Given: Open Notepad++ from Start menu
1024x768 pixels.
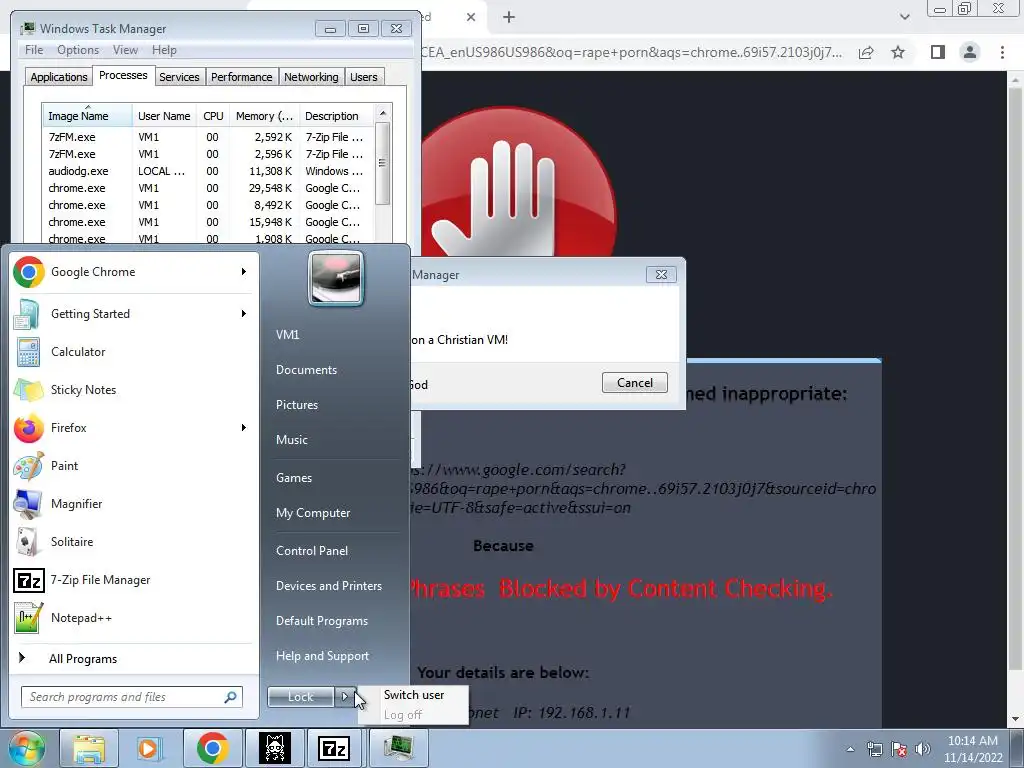Looking at the screenshot, I should [x=133, y=618].
